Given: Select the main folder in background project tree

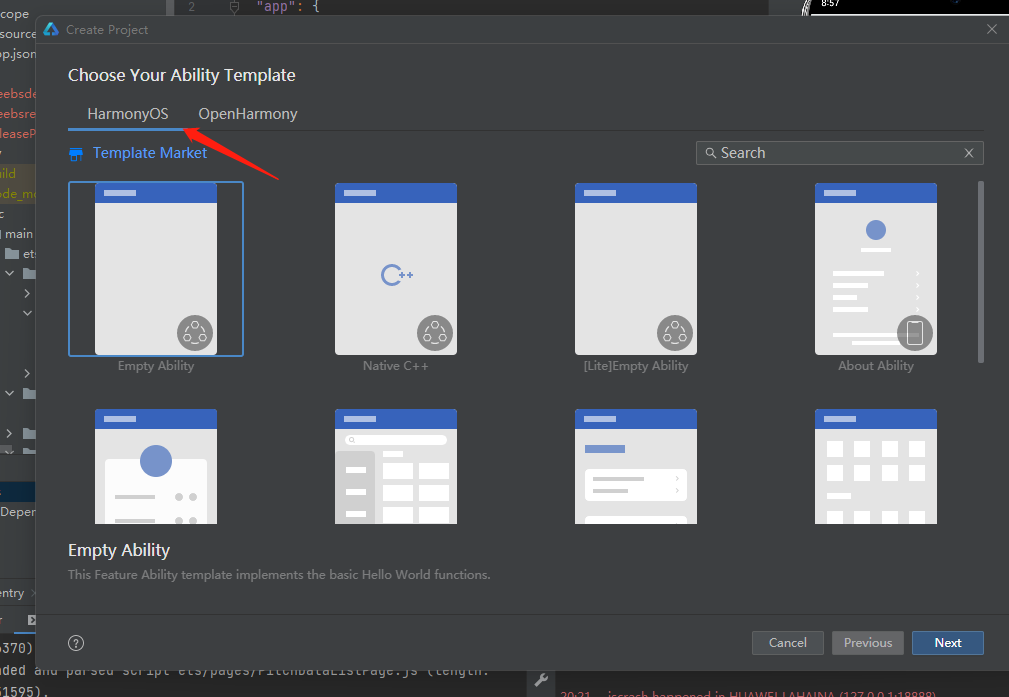Looking at the screenshot, I should 17,234.
